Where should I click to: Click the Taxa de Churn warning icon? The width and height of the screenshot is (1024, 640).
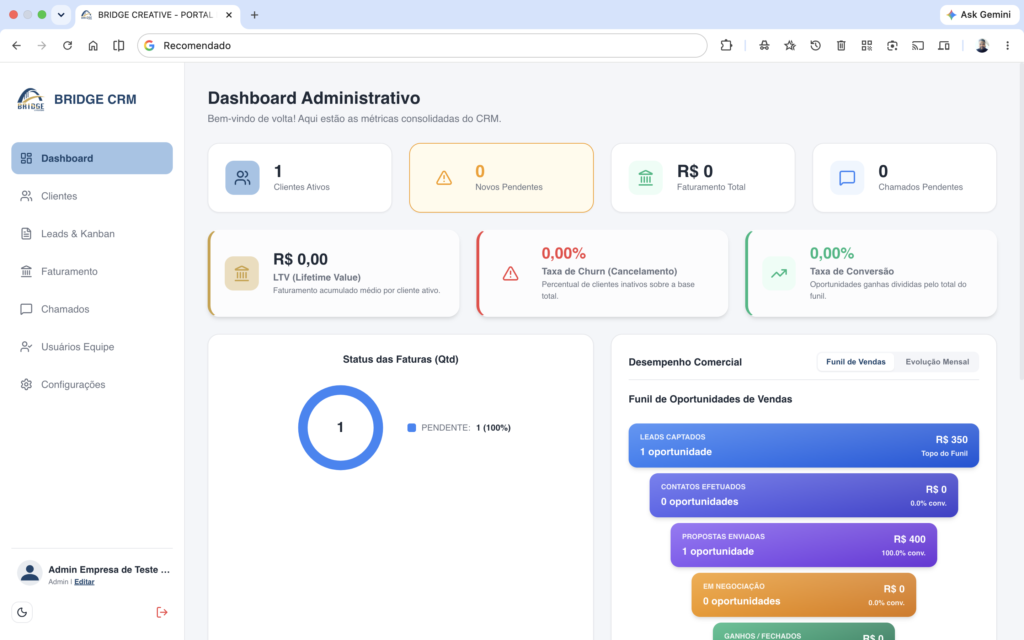click(511, 274)
